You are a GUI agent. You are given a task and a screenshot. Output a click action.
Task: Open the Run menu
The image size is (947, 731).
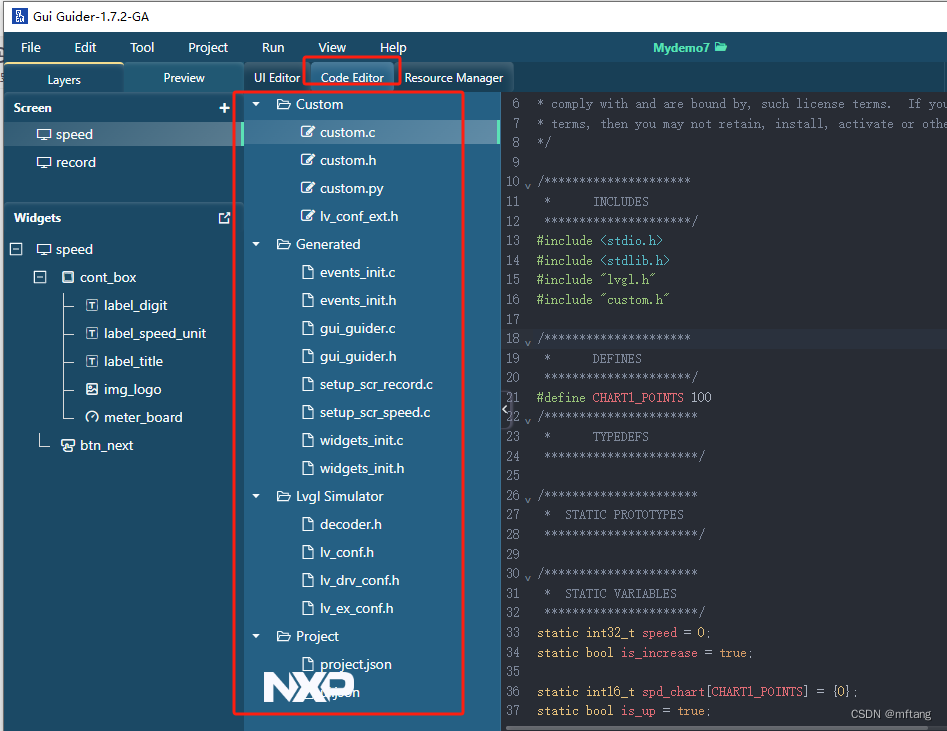tap(272, 47)
